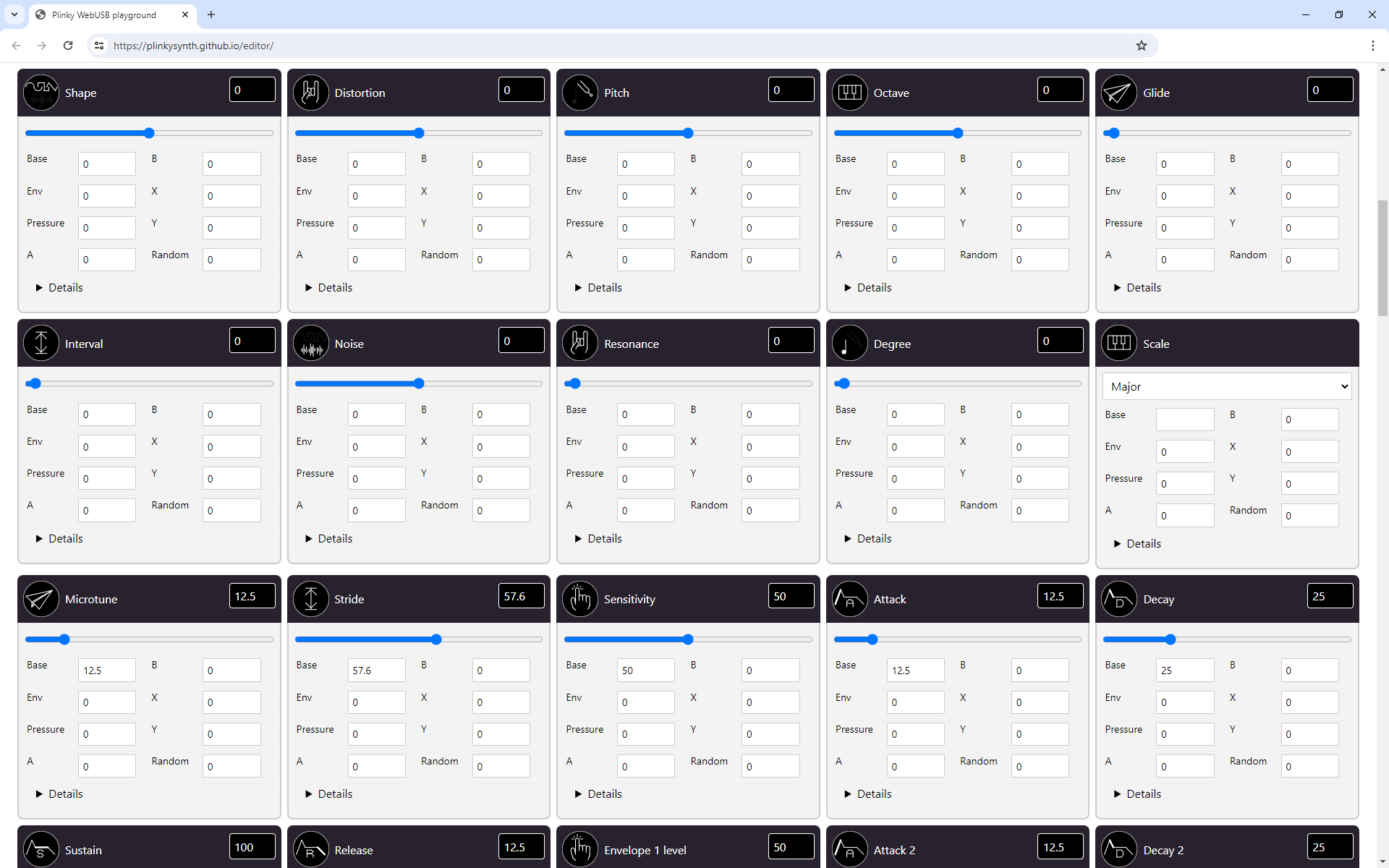The image size is (1389, 868).
Task: Click the Distortion hand icon
Action: tap(311, 93)
